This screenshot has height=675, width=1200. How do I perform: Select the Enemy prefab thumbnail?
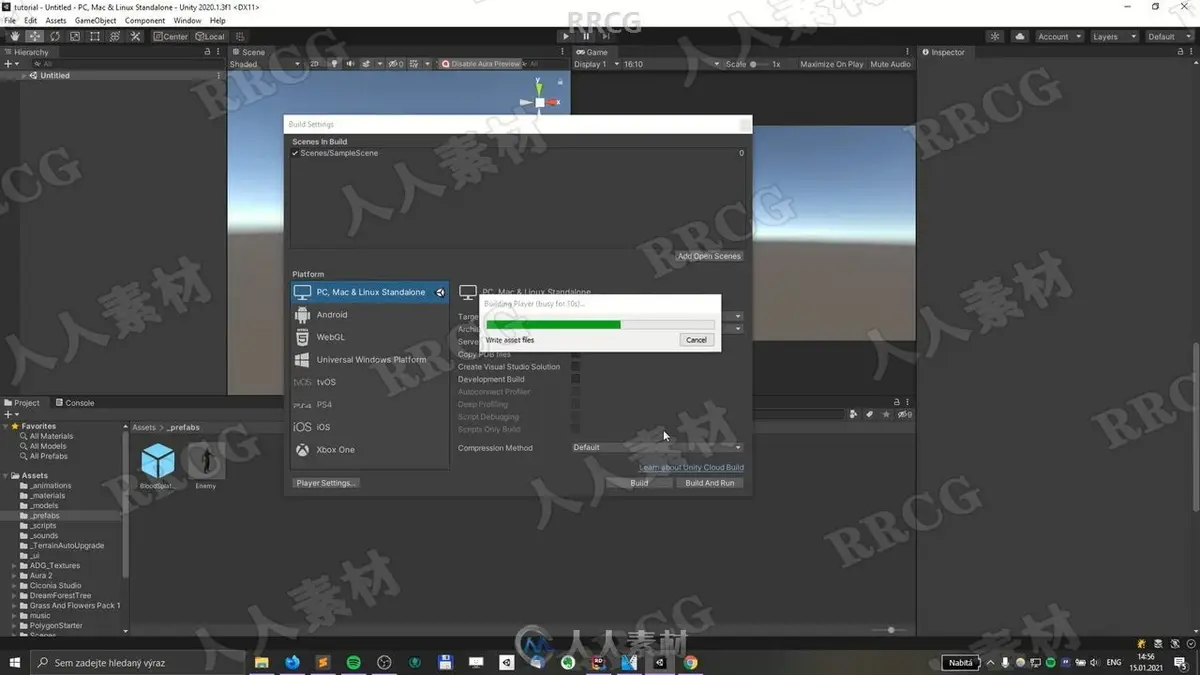click(x=206, y=462)
